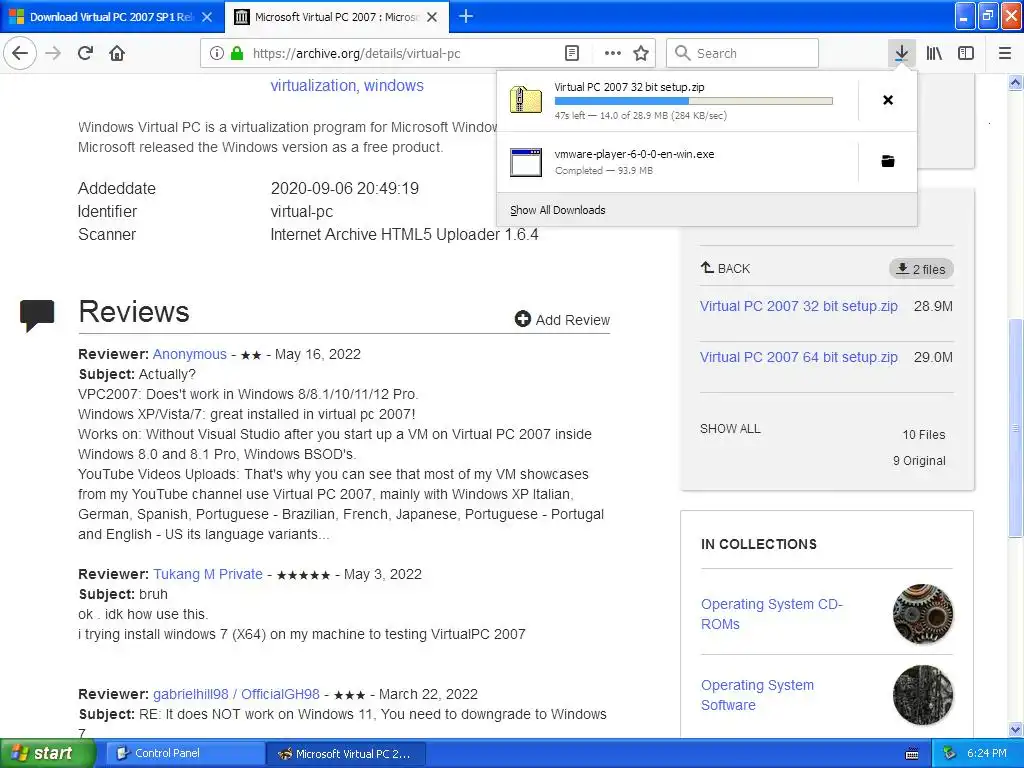1024x768 pixels.
Task: Click the download progress bar
Action: 694,101
